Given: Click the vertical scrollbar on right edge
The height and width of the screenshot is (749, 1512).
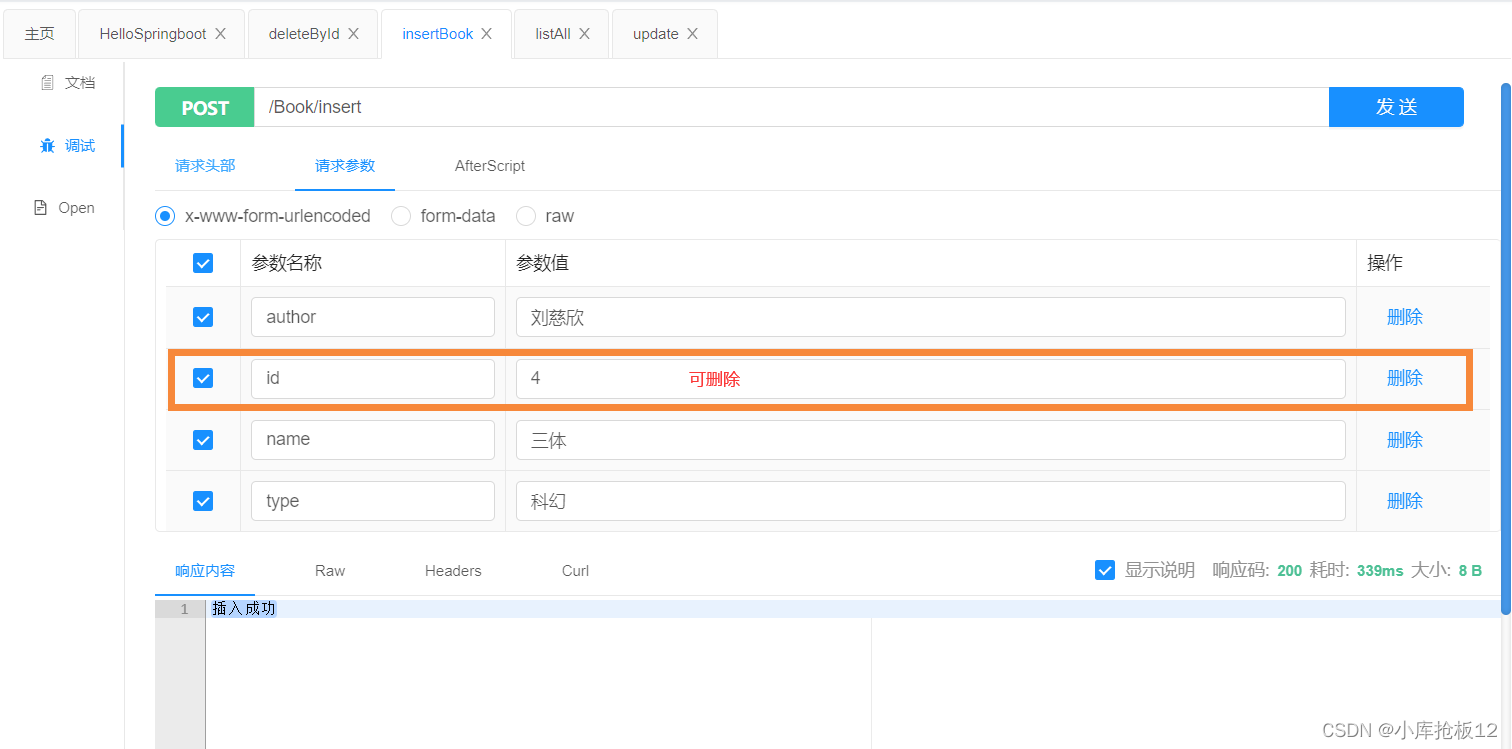Looking at the screenshot, I should [1506, 348].
